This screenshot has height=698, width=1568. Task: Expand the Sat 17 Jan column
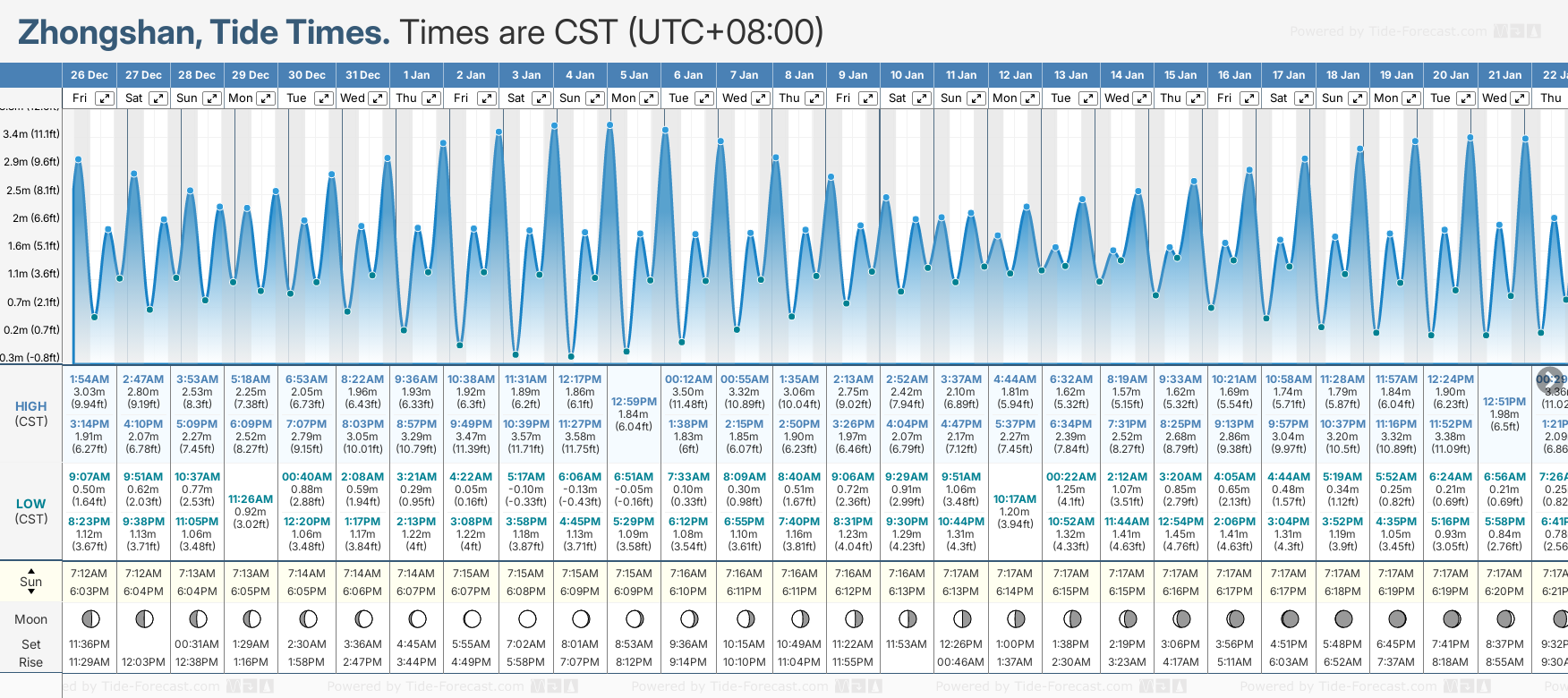1304,98
